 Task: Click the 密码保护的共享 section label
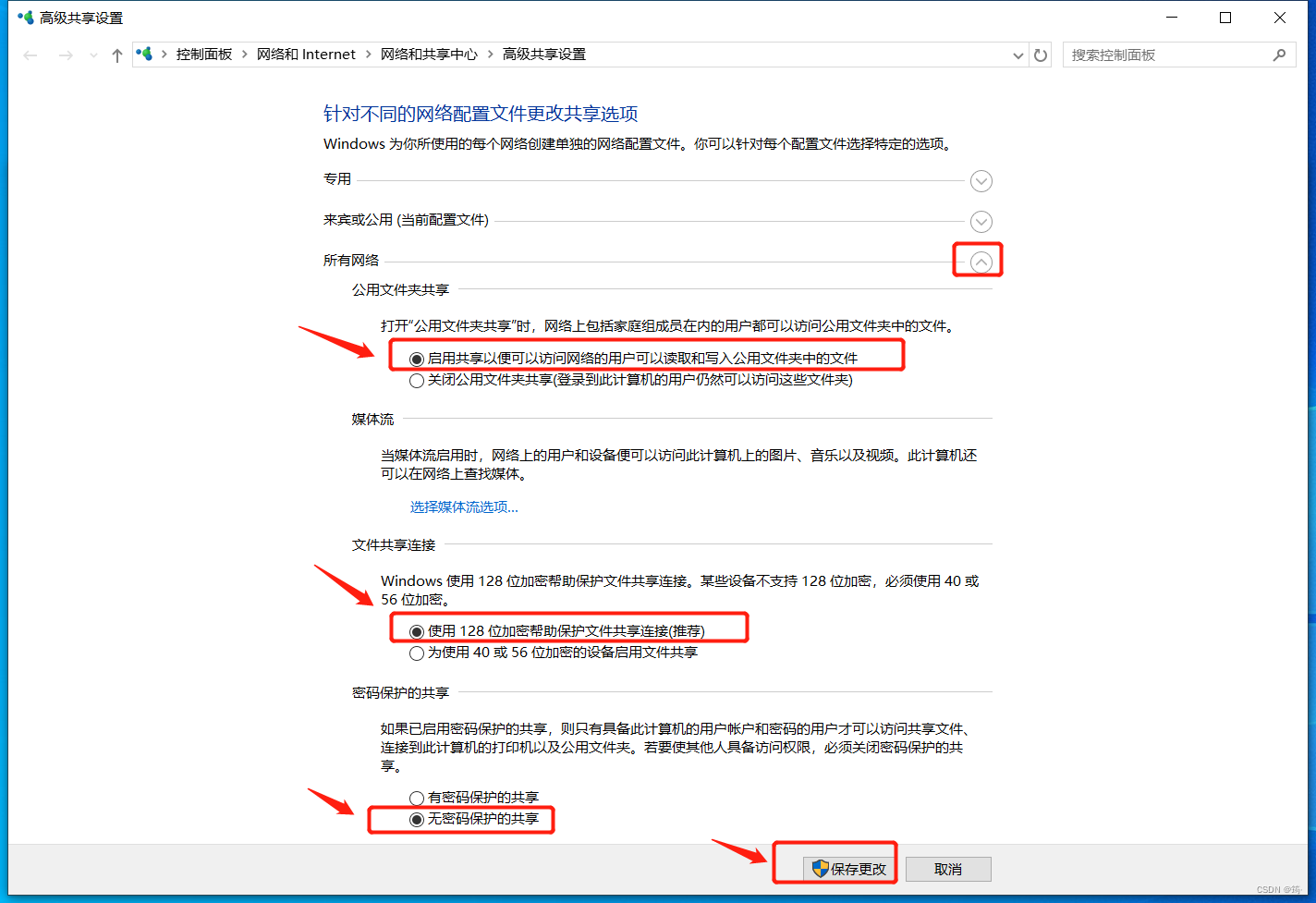pos(400,693)
